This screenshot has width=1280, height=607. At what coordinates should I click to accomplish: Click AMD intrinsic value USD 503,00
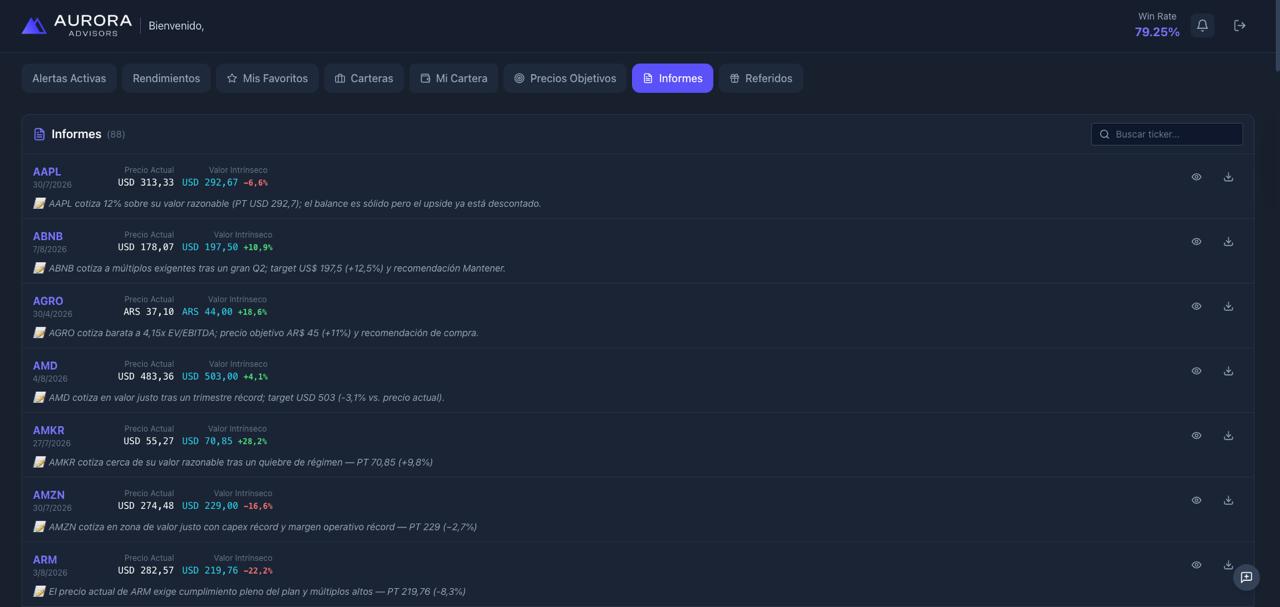(x=210, y=377)
